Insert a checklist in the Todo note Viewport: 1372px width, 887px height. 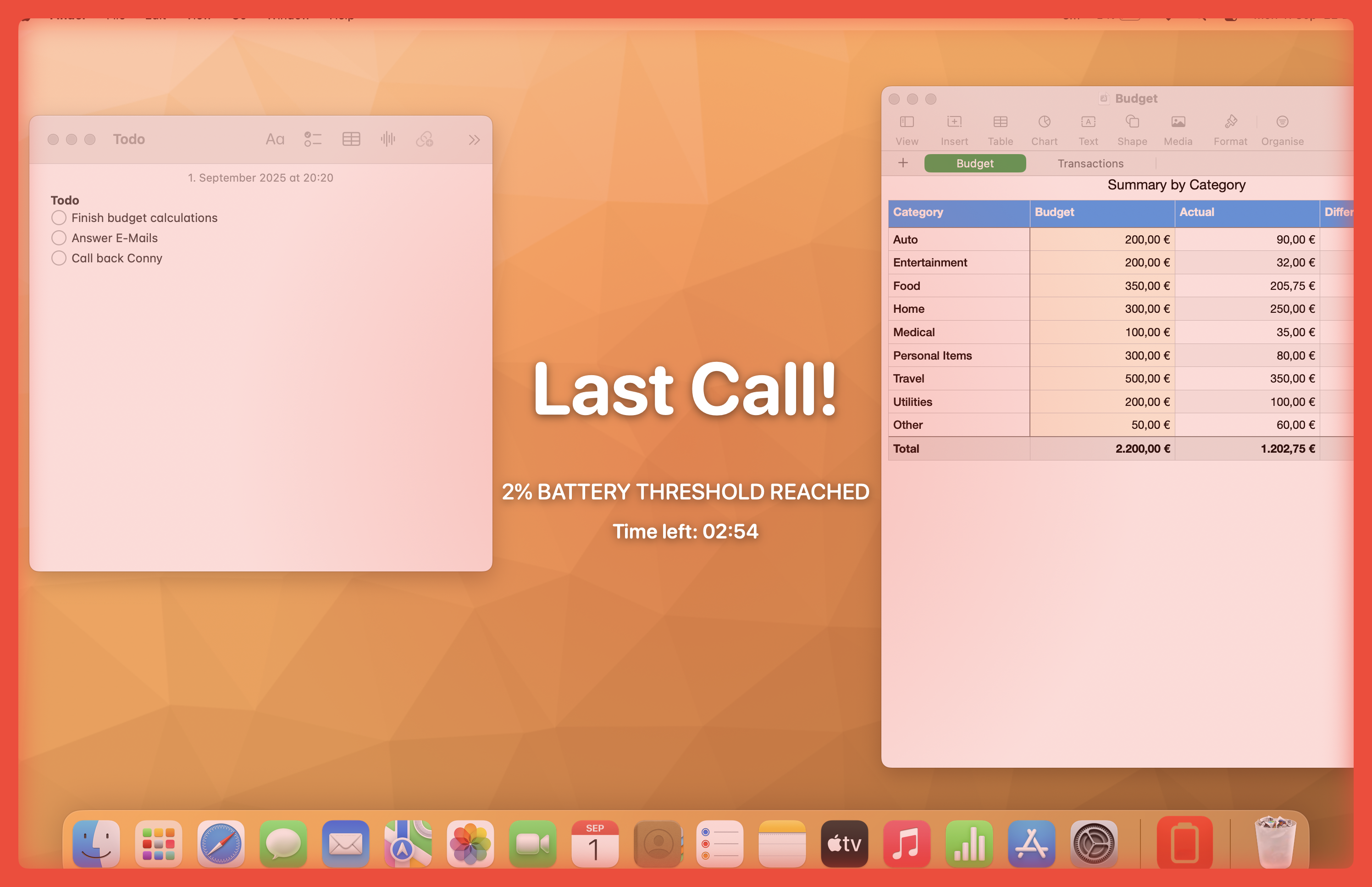pos(314,139)
